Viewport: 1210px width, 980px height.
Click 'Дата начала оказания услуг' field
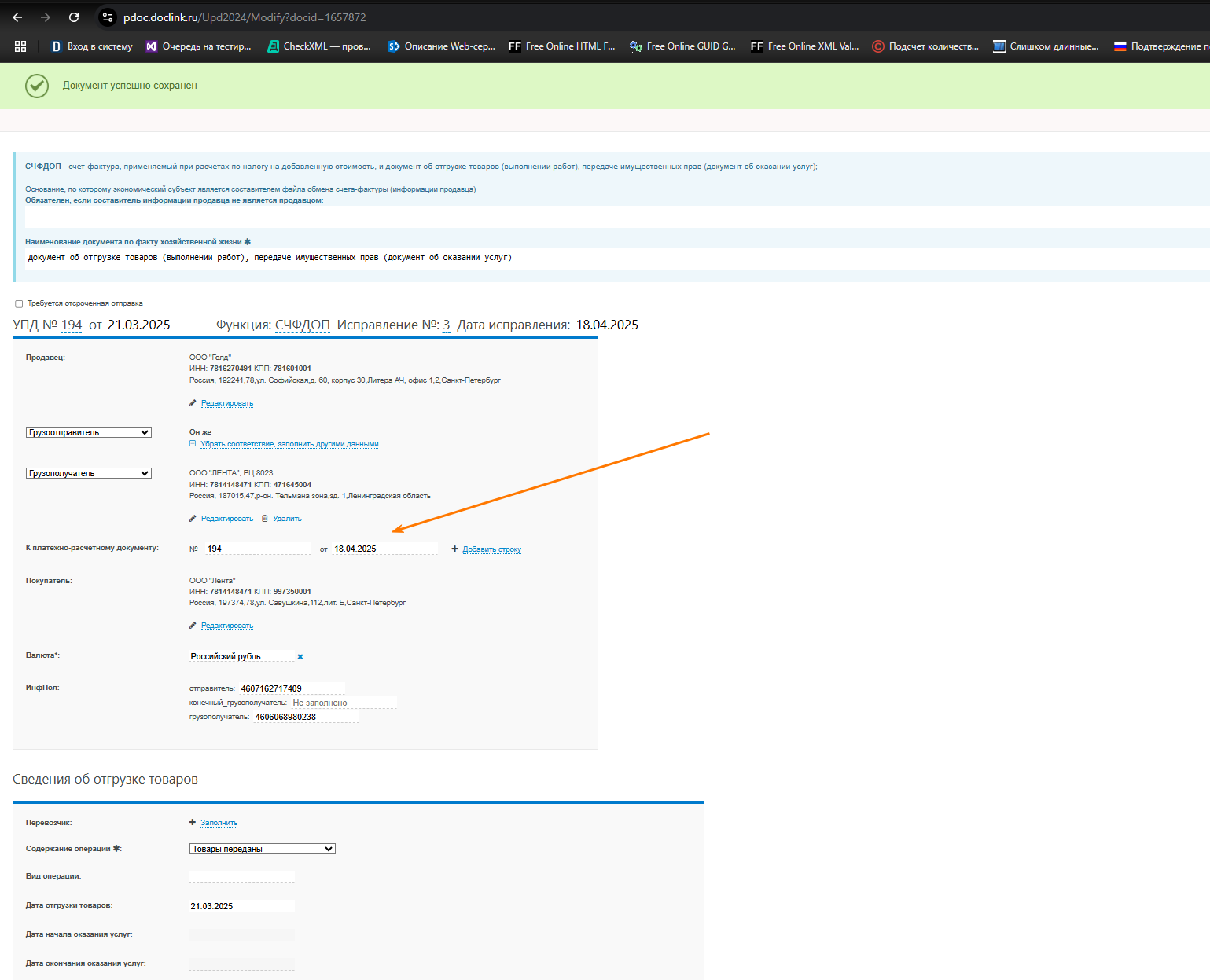pyautogui.click(x=241, y=935)
